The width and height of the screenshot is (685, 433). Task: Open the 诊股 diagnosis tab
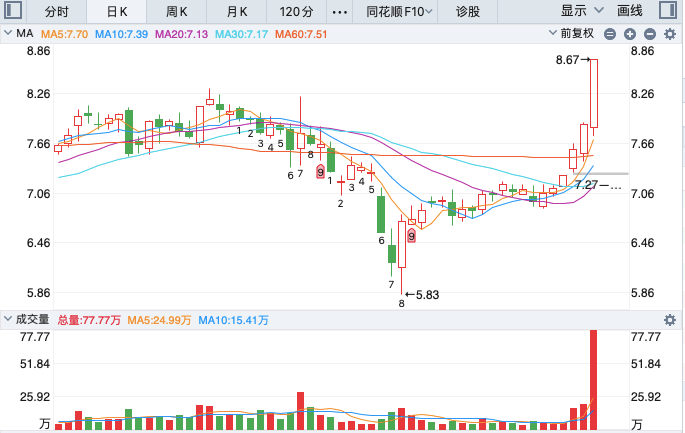[467, 11]
